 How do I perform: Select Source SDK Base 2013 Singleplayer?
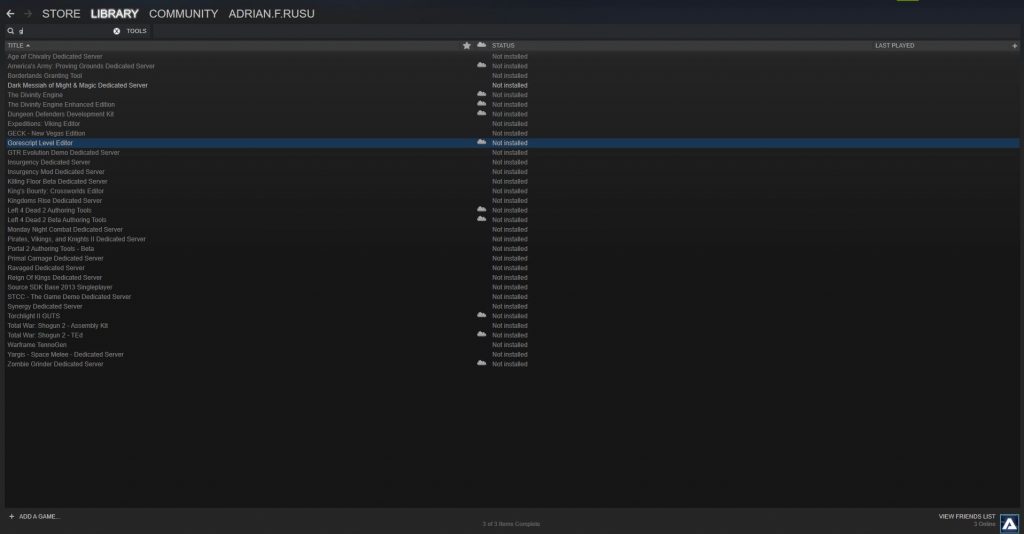click(x=59, y=287)
